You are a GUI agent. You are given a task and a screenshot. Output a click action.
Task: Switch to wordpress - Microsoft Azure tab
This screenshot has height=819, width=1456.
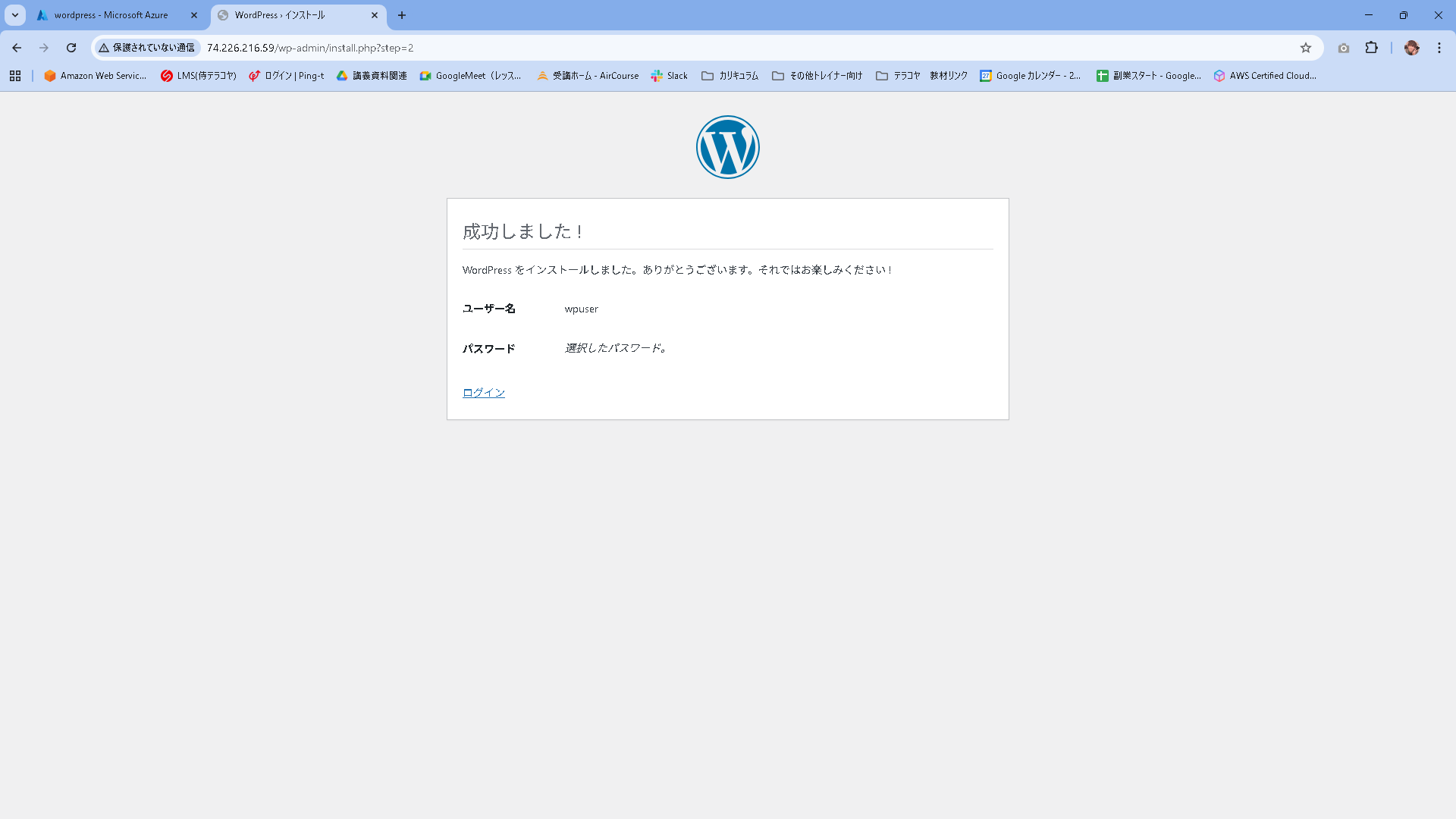click(111, 15)
